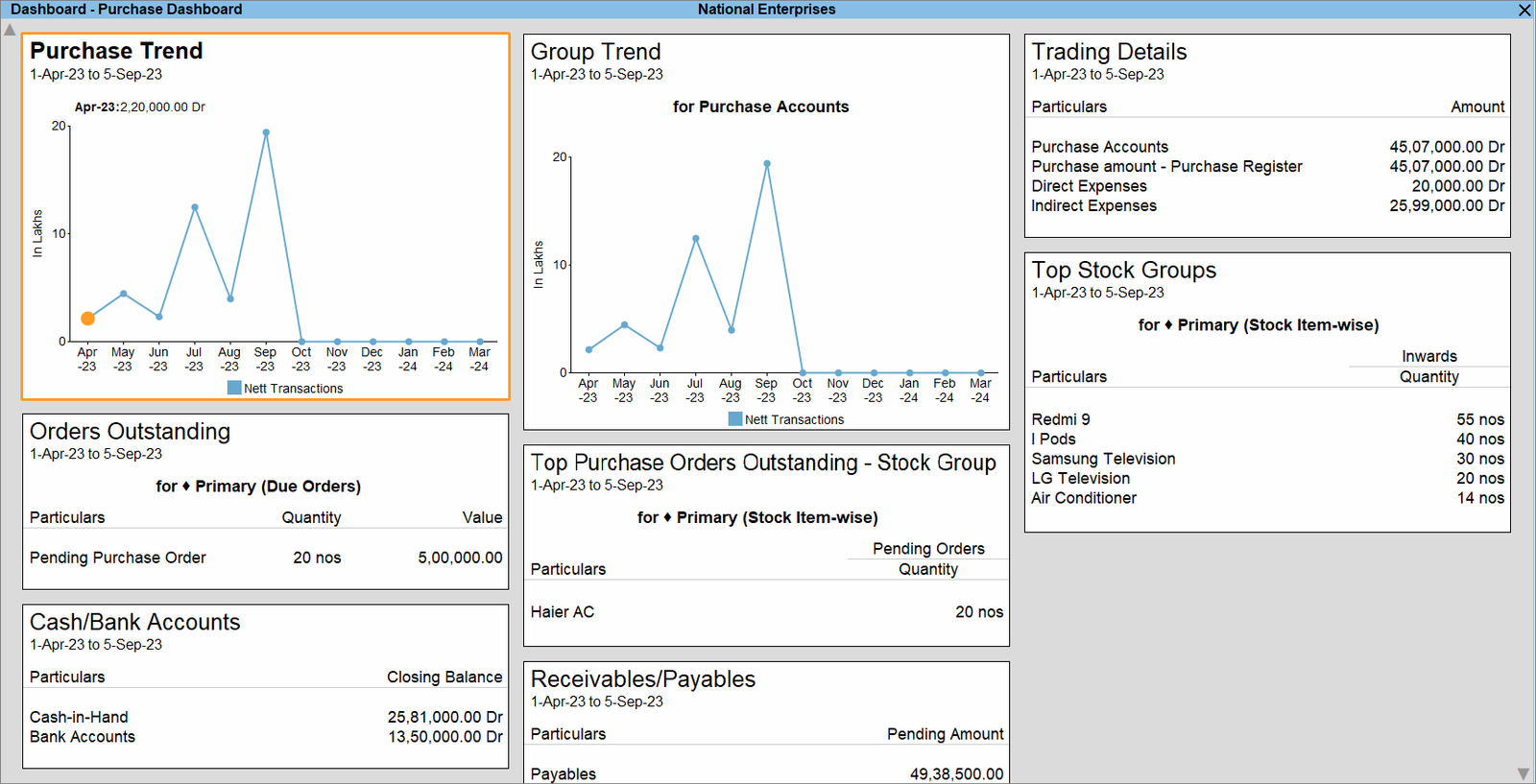The width and height of the screenshot is (1536, 784).
Task: Click the LG Television stock row
Action: [1268, 479]
